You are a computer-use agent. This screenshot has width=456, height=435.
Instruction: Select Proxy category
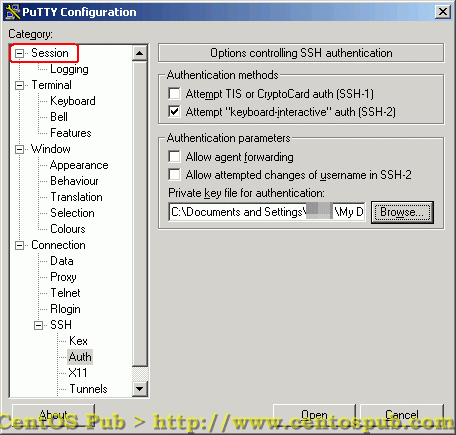pos(63,277)
